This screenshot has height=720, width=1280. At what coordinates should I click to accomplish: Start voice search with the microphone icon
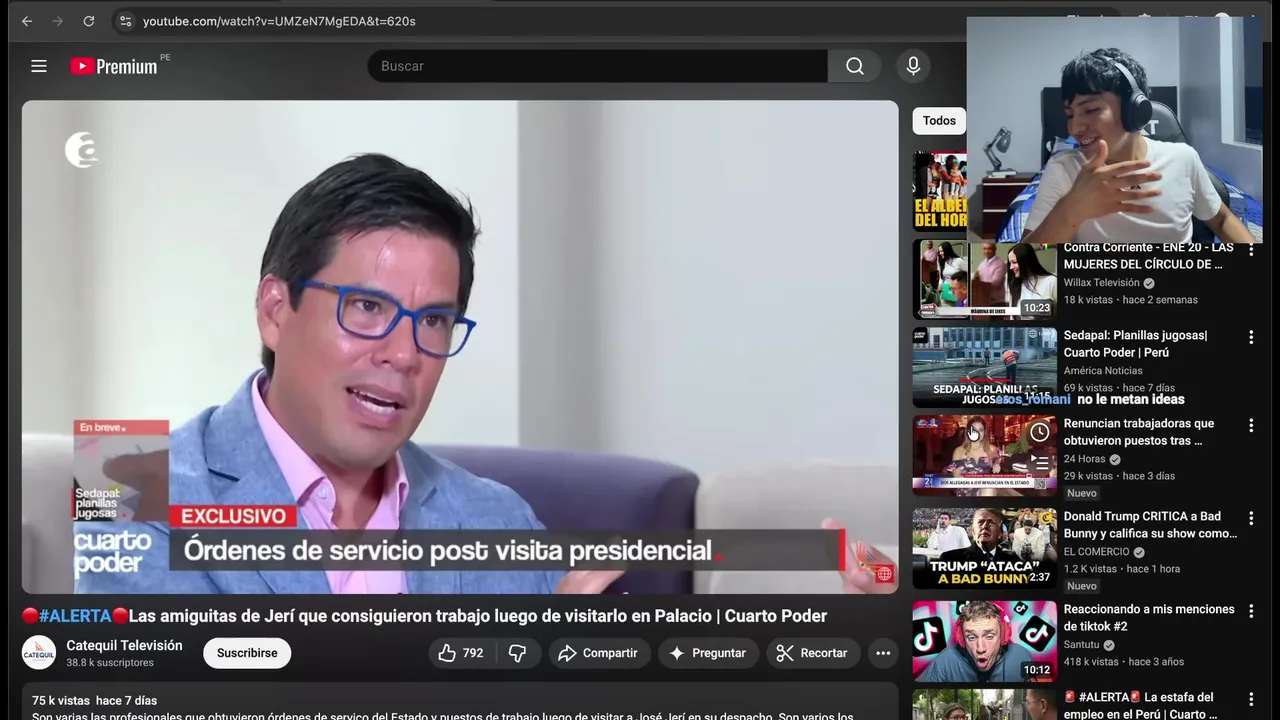point(913,66)
